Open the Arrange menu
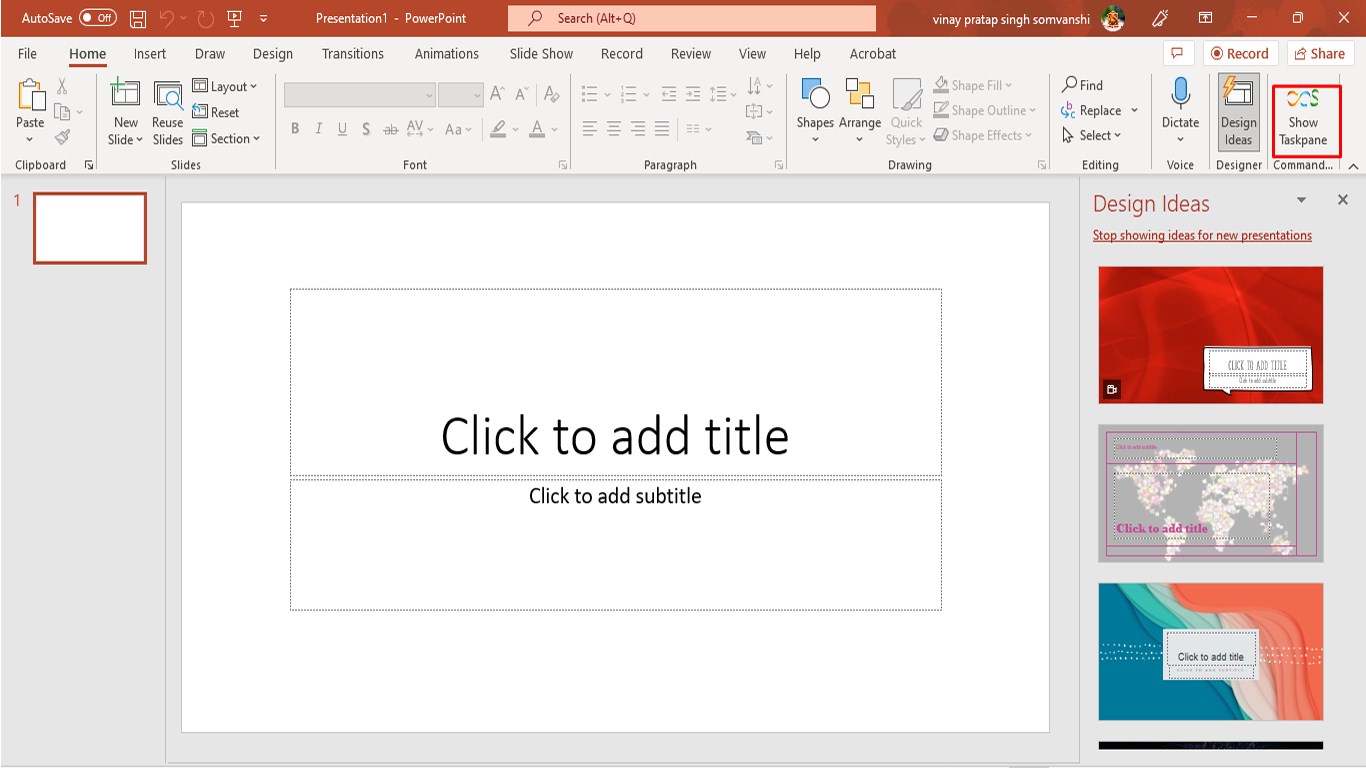Viewport: 1366px width, 768px height. click(x=860, y=112)
